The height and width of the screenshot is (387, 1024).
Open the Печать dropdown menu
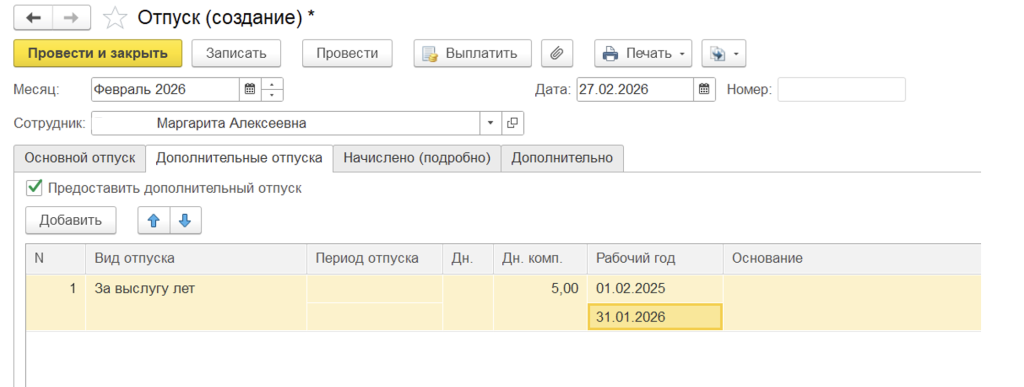(643, 54)
